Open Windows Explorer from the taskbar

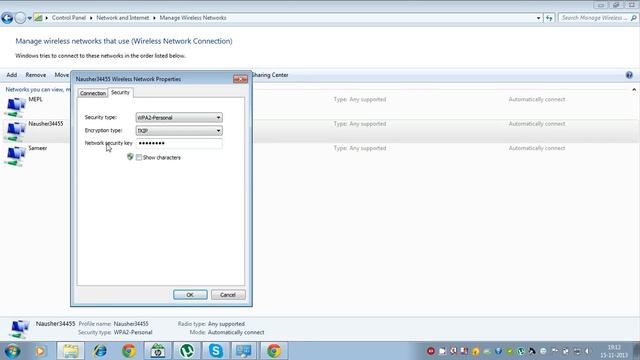pyautogui.click(x=71, y=351)
